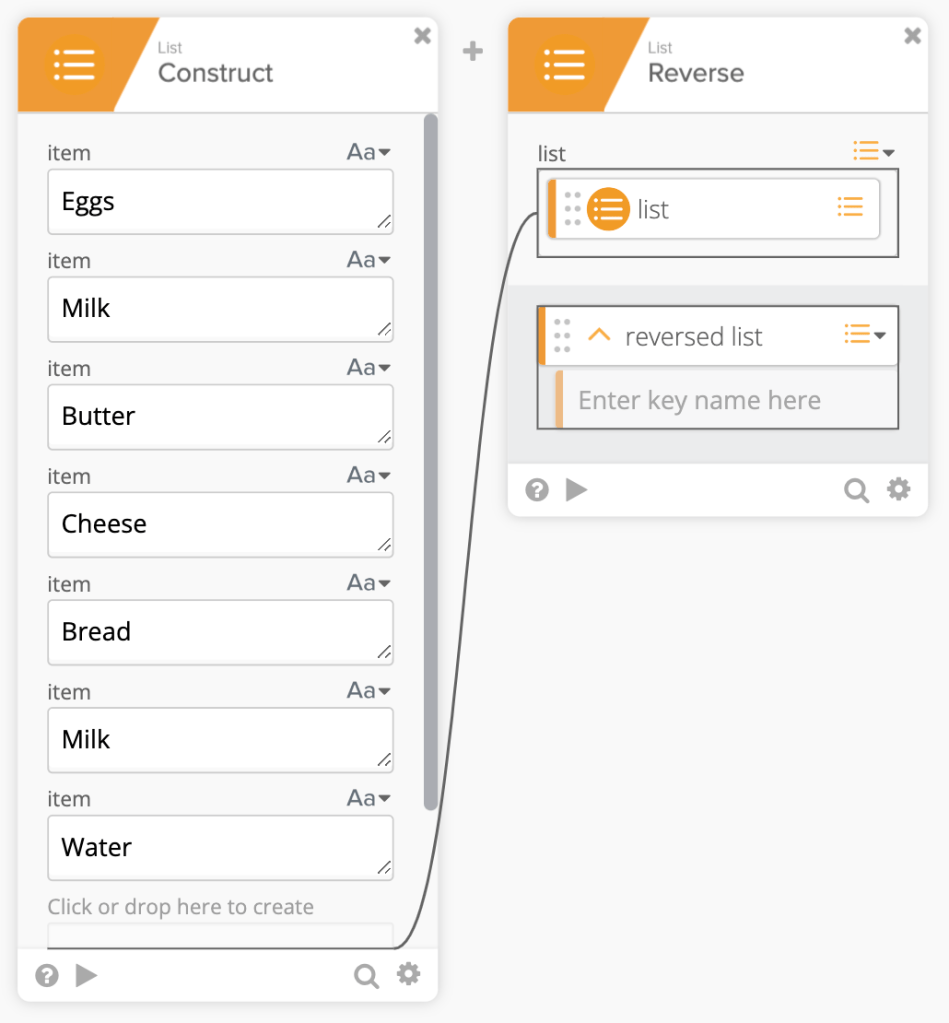Open settings gear on List Construct card
This screenshot has height=1023, width=949.
coord(408,974)
